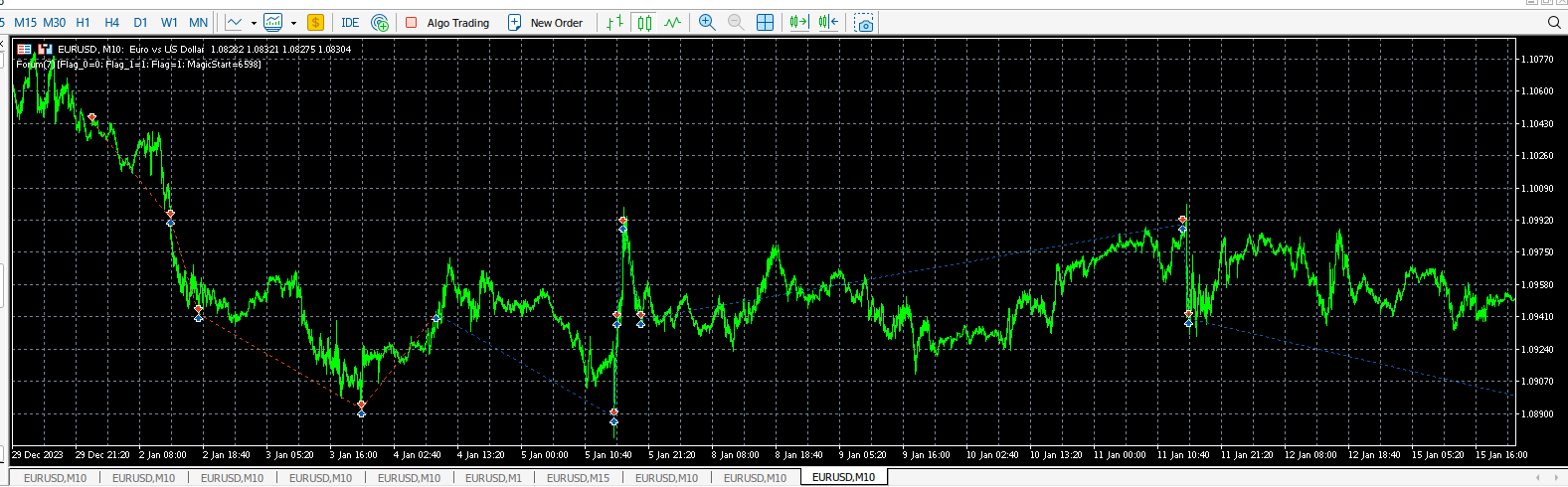Click the 1.09750 price label

[x=1537, y=252]
